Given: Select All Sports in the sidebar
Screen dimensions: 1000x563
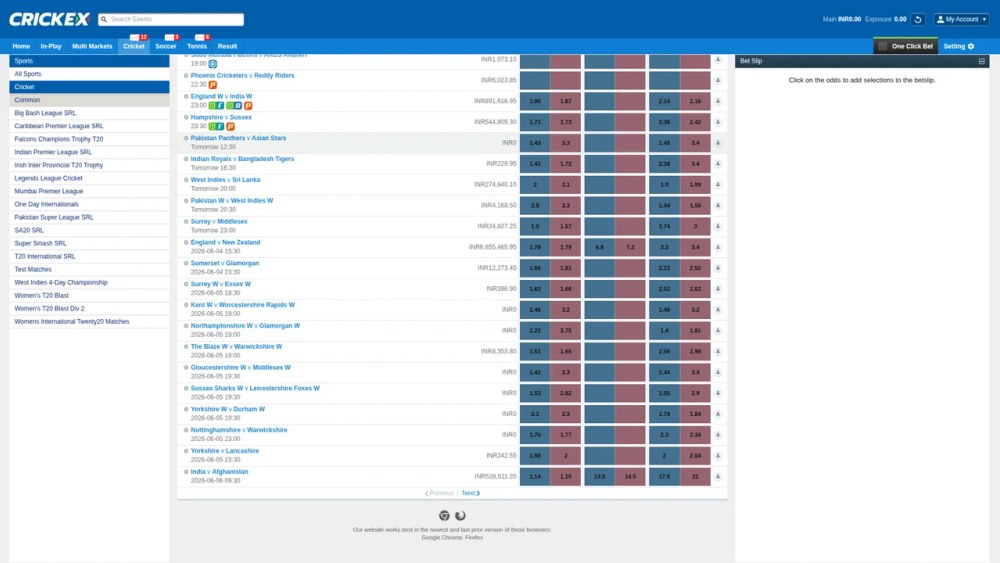Looking at the screenshot, I should [x=89, y=74].
